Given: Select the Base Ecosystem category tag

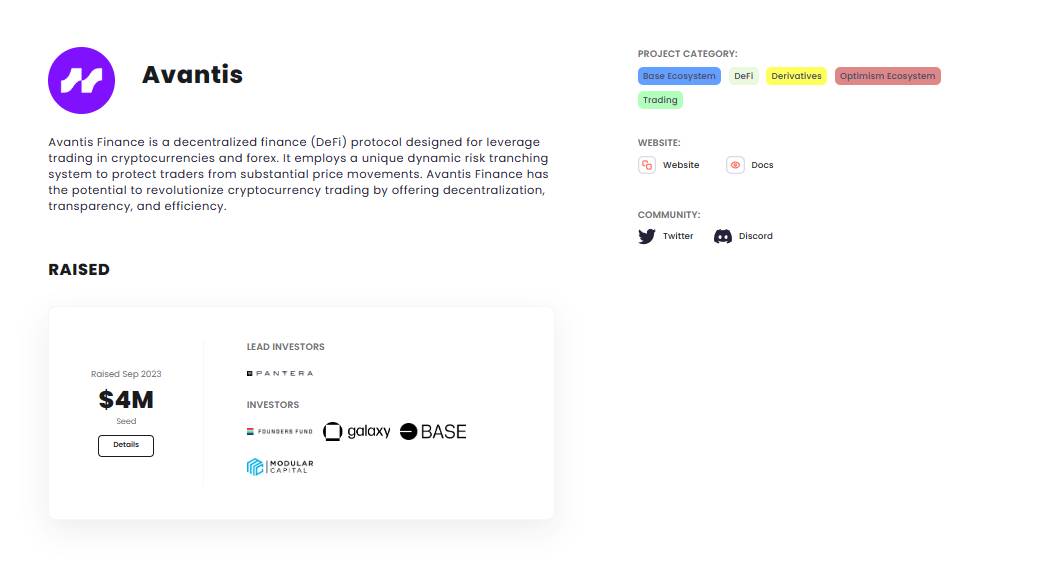Looking at the screenshot, I should click(x=679, y=76).
